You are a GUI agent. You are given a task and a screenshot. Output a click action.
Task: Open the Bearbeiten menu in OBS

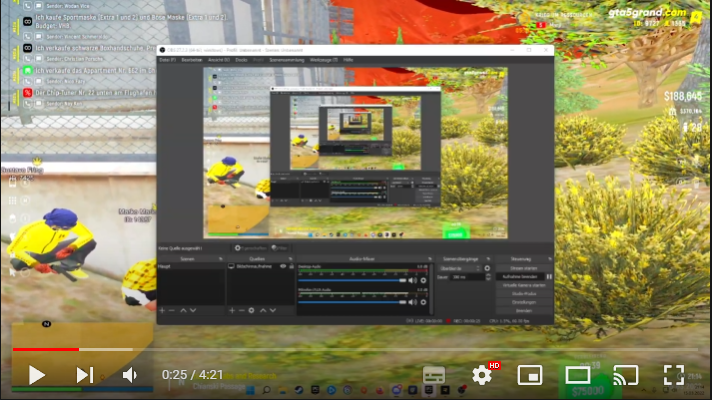coord(192,60)
